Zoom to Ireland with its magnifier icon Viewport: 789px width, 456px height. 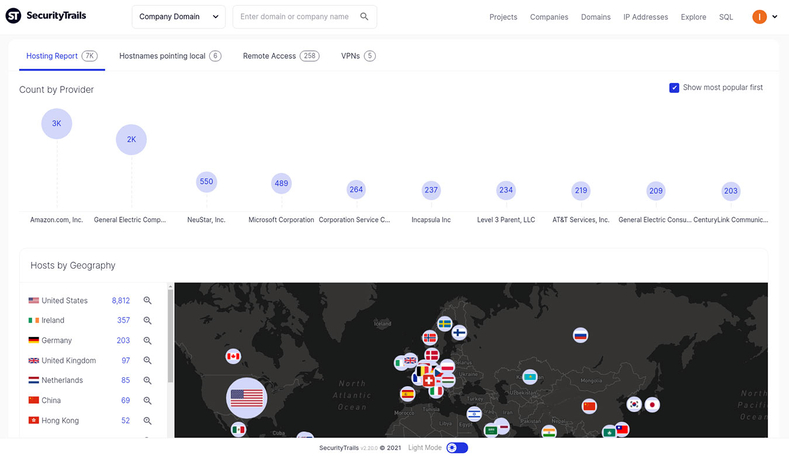[x=147, y=321]
